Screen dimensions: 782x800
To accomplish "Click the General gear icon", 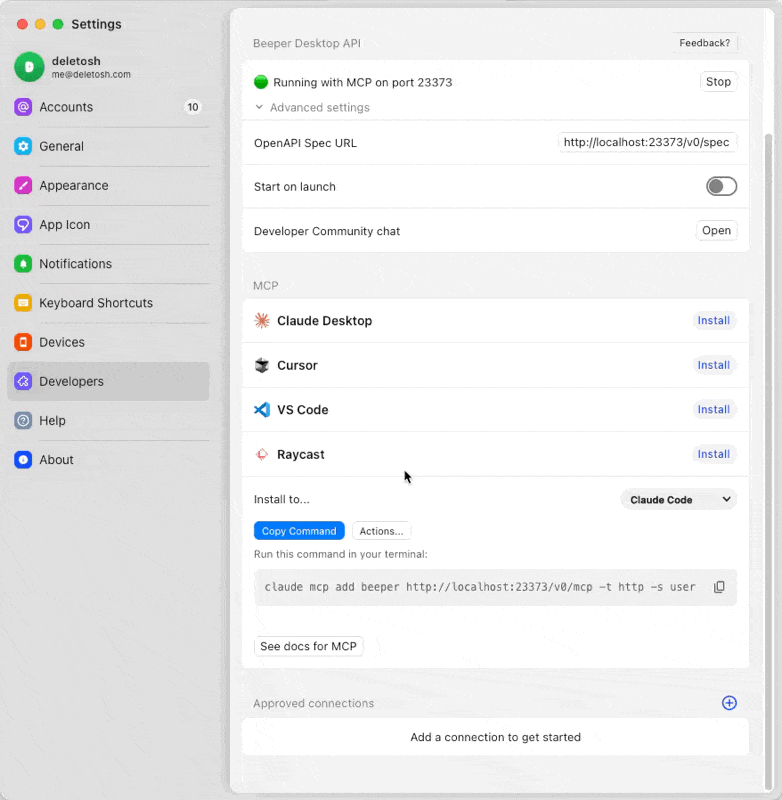I will [23, 146].
